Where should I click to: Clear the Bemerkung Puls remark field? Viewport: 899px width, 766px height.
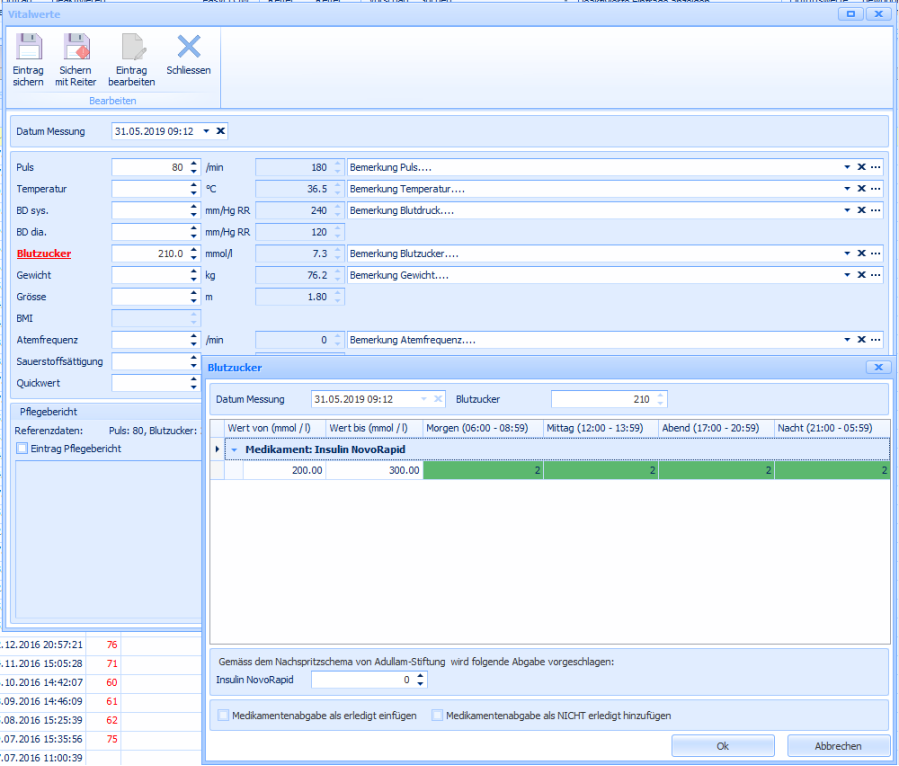860,167
